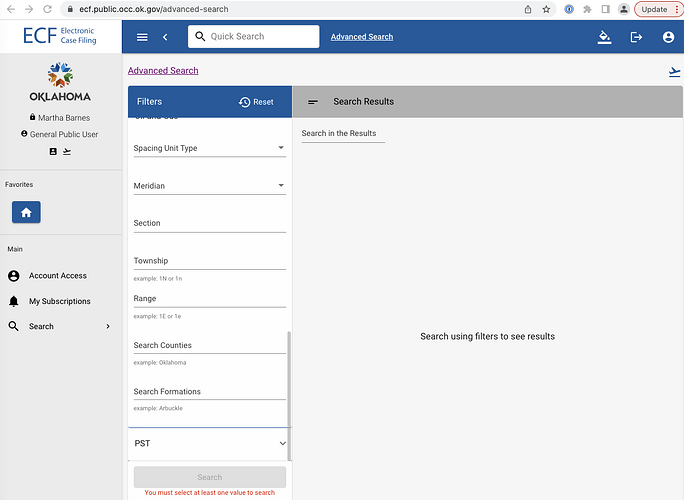Click the browser Update button
The image size is (684, 500).
pyautogui.click(x=658, y=9)
